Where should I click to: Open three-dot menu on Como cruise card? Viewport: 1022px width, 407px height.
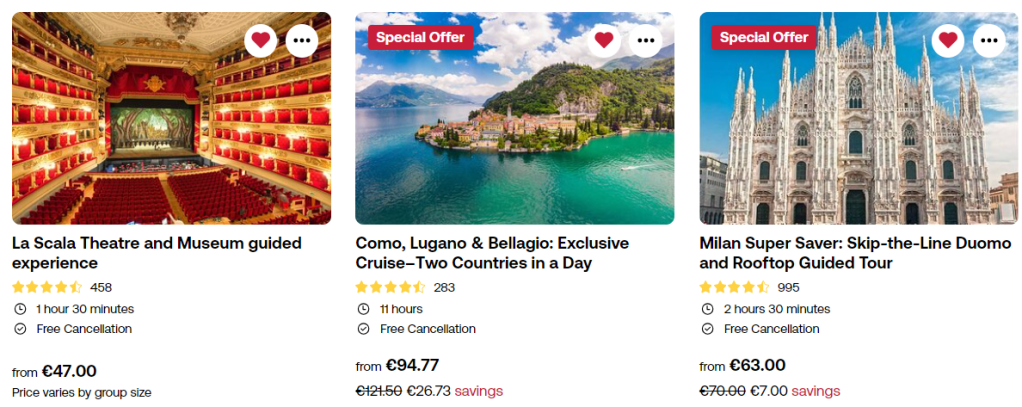point(646,40)
